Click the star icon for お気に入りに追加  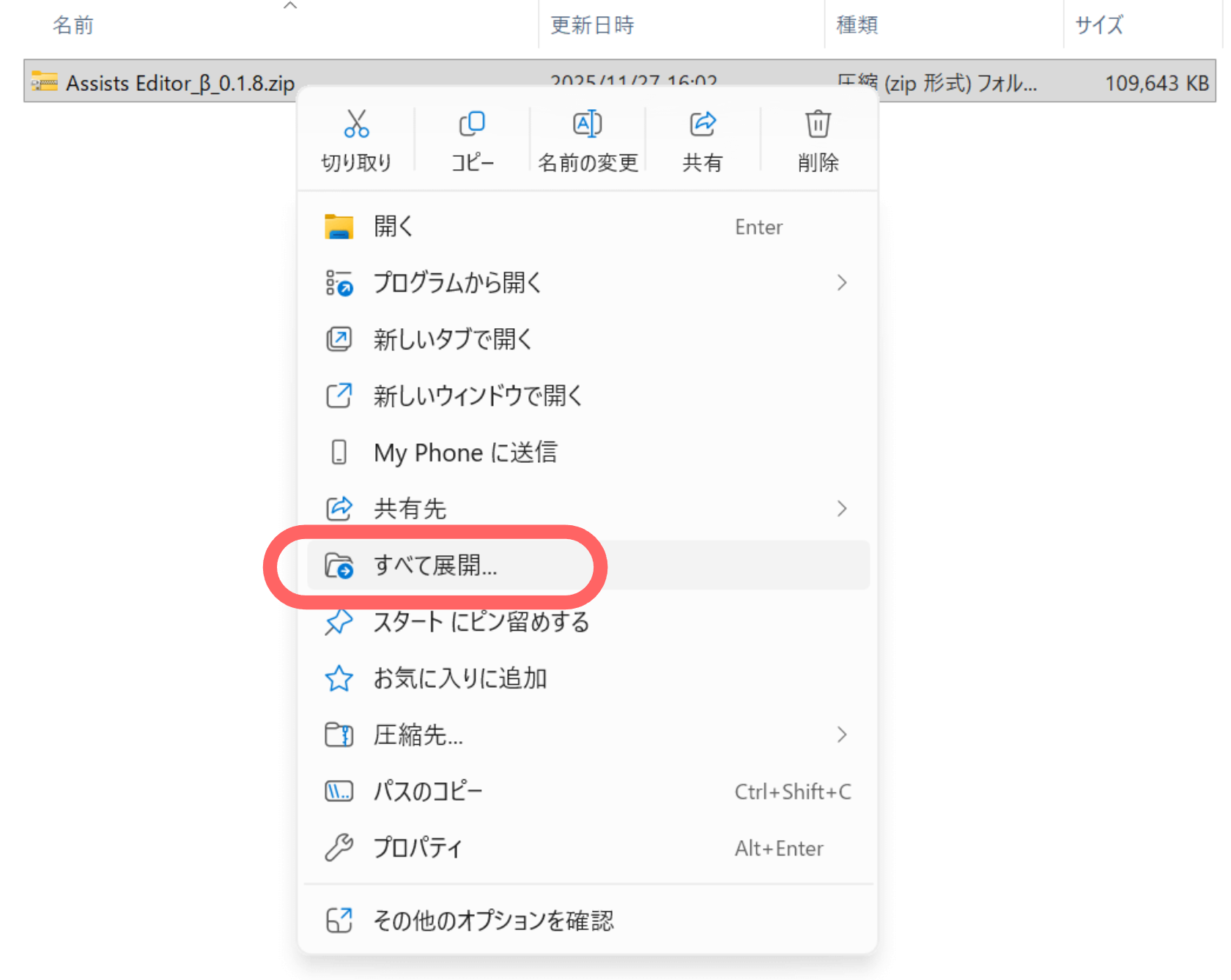[339, 679]
